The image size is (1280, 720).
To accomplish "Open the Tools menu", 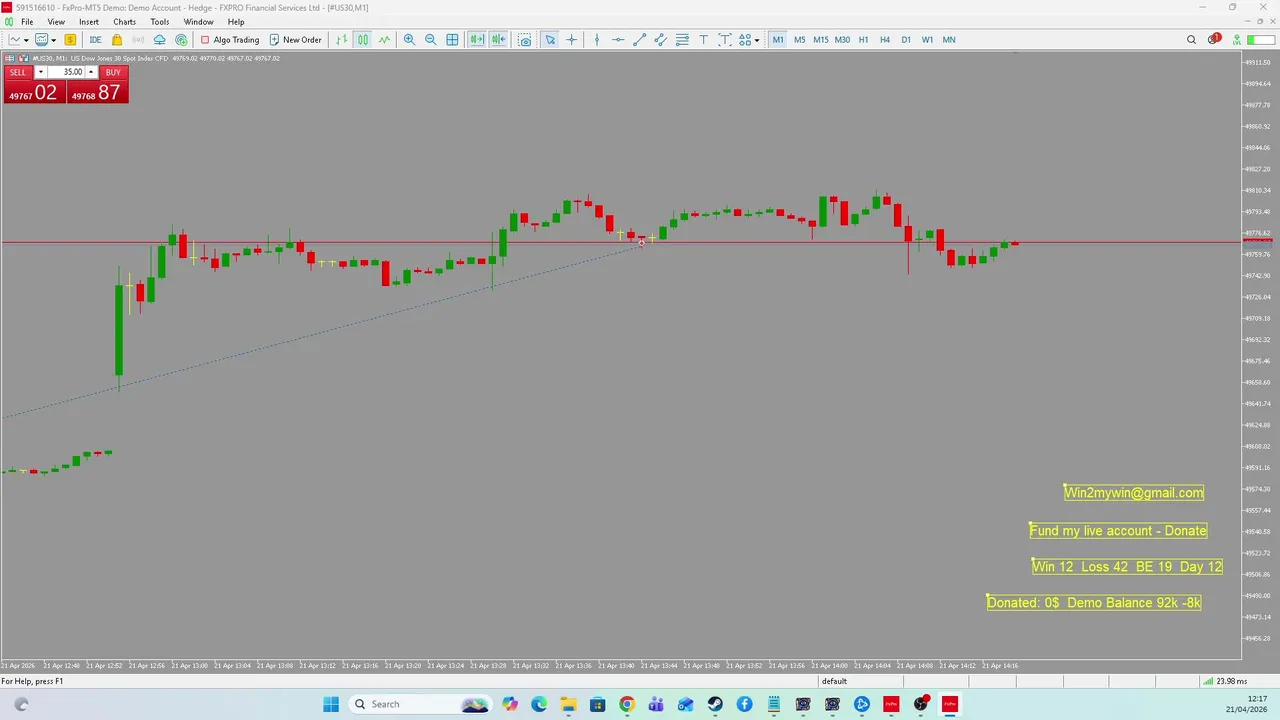I will [160, 22].
